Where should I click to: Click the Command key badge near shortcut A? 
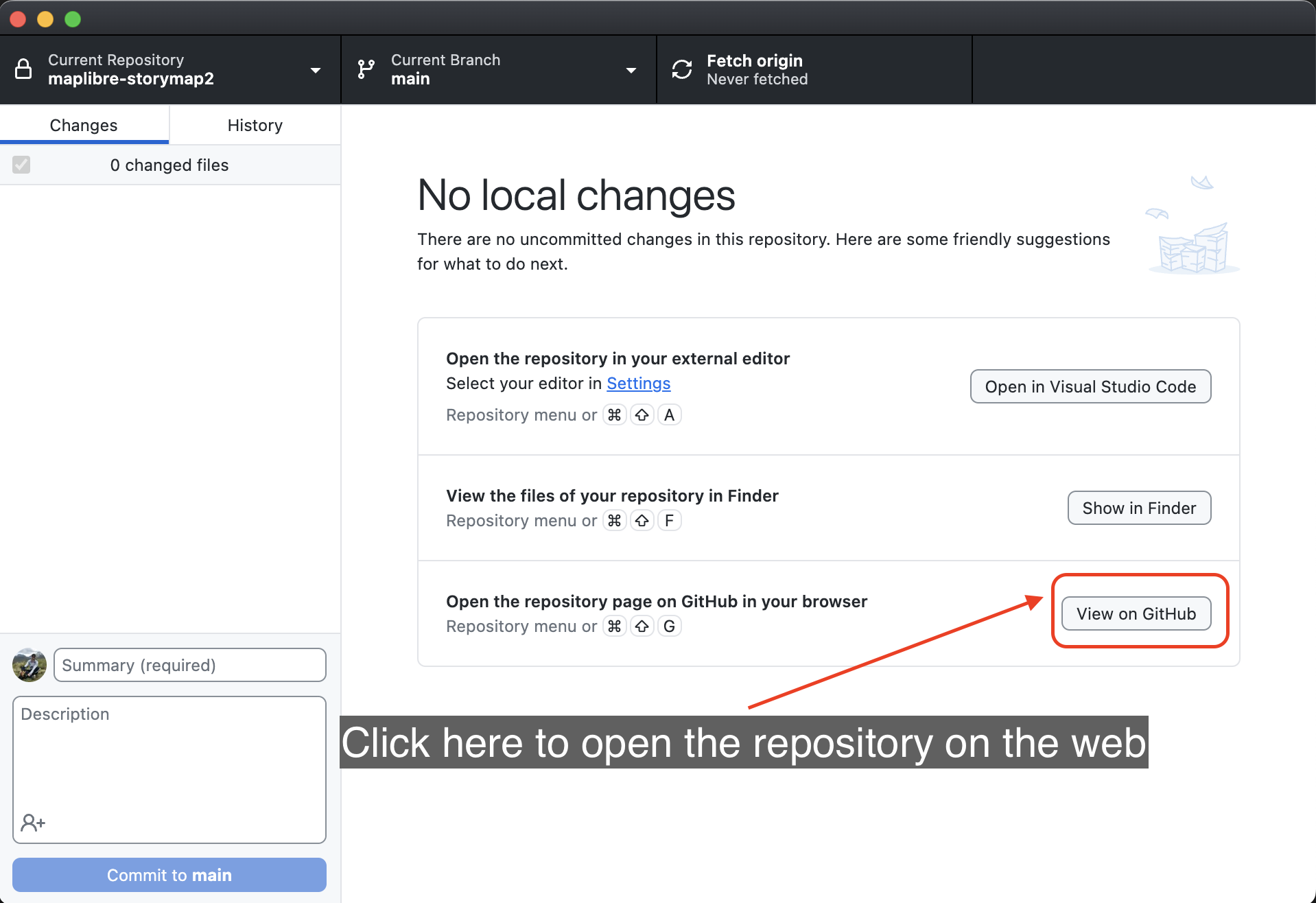coord(614,414)
